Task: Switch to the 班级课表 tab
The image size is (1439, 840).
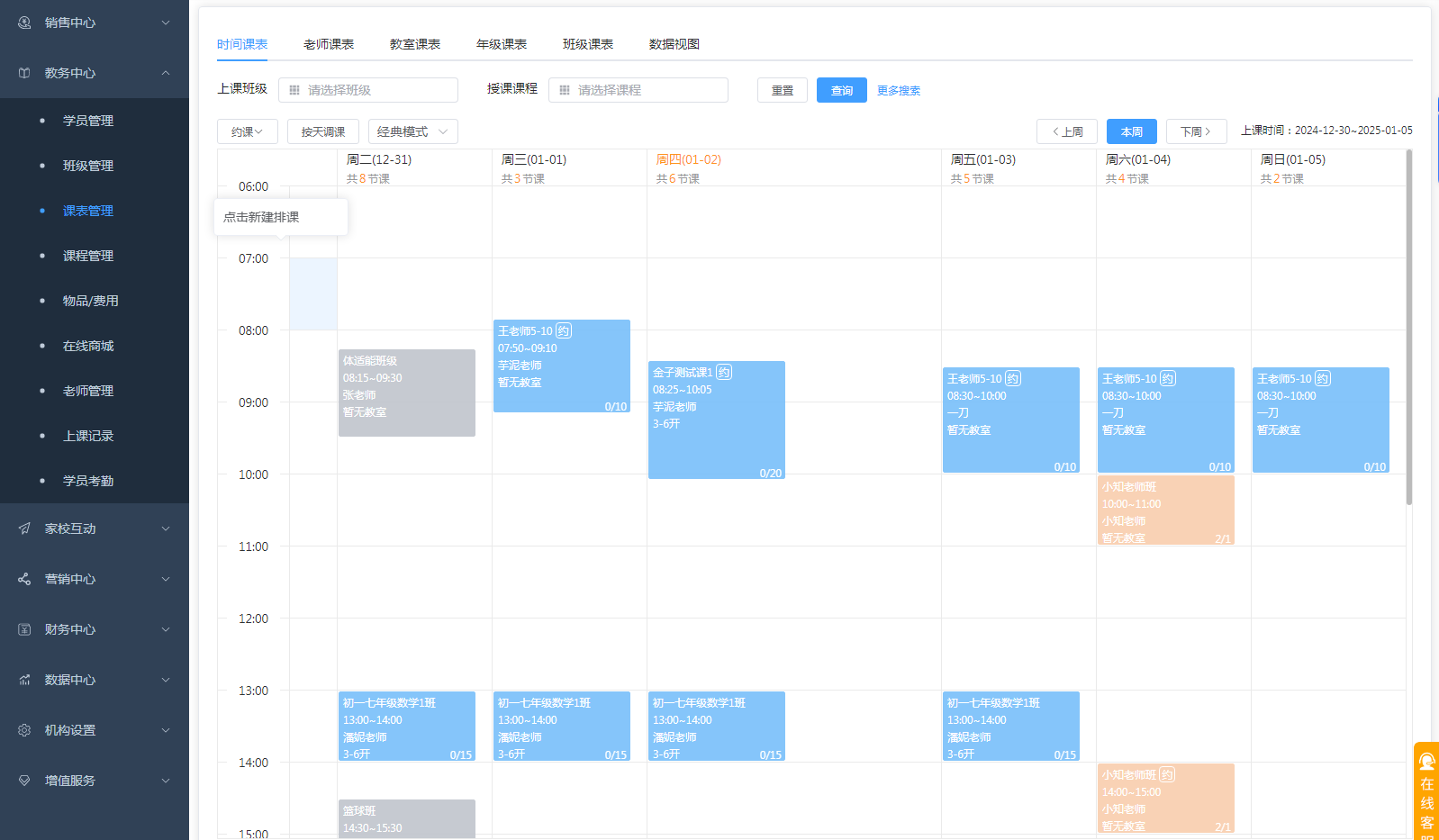Action: tap(588, 44)
